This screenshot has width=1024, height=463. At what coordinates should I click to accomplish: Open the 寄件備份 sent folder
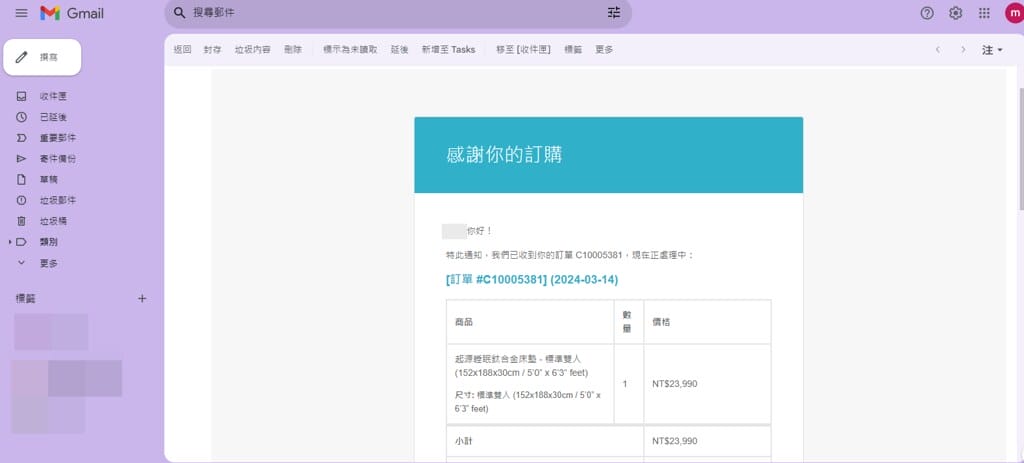57,159
